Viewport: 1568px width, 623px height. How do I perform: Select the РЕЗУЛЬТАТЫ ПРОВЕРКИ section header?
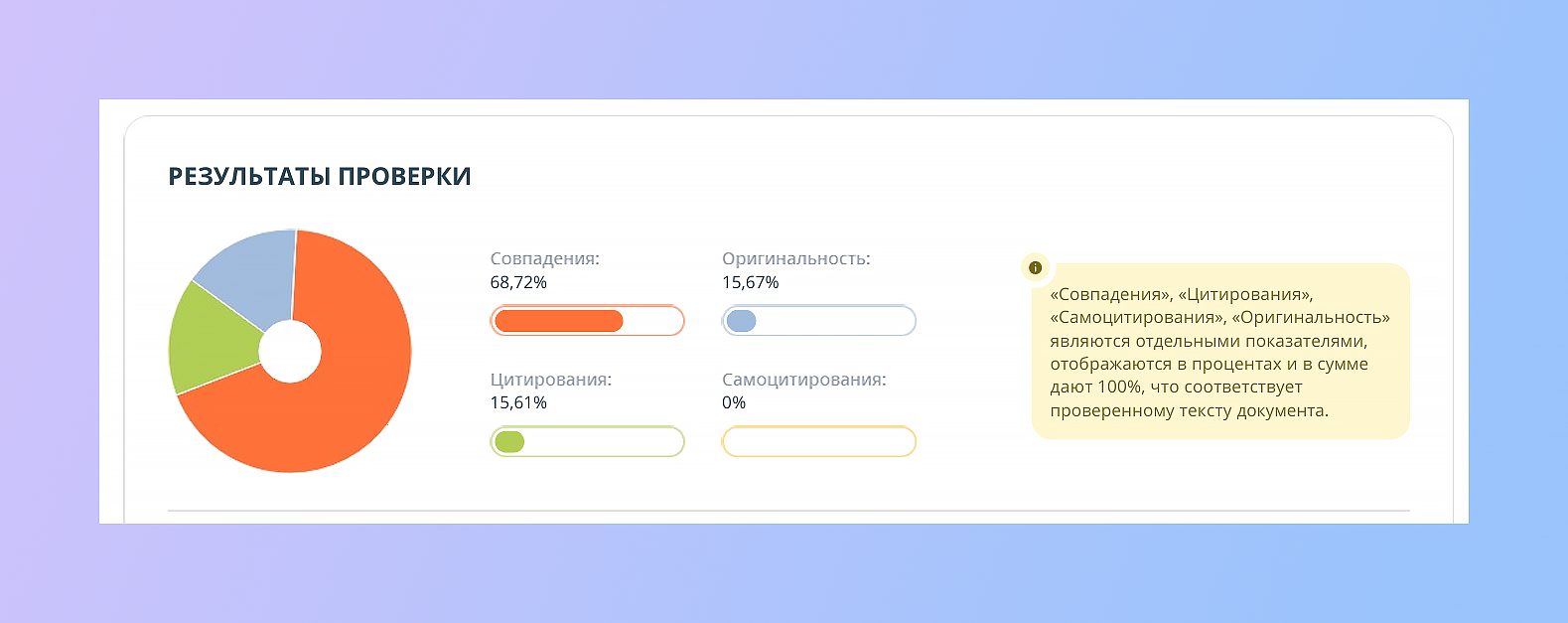point(320,176)
